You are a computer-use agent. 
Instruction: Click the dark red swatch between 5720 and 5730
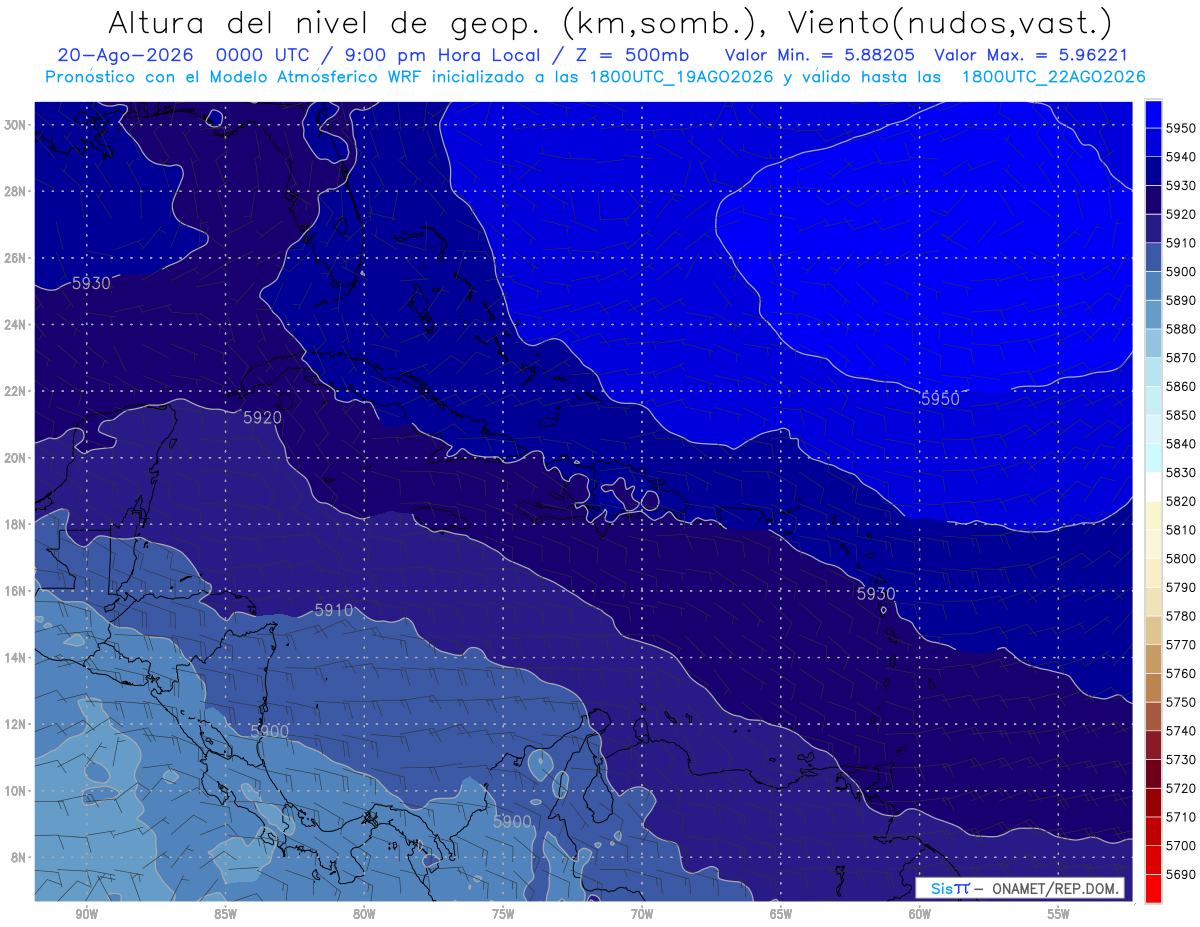1152,774
